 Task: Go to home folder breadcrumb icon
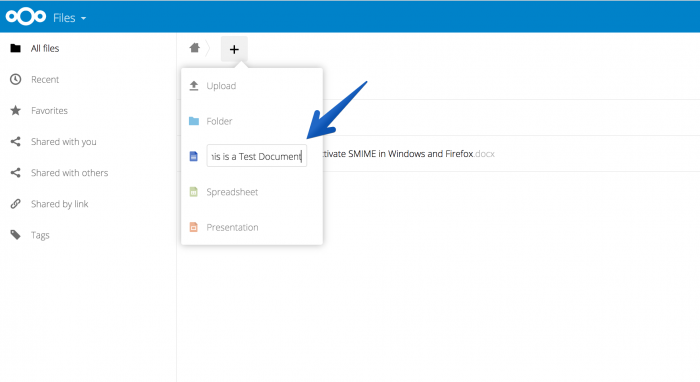coord(194,48)
